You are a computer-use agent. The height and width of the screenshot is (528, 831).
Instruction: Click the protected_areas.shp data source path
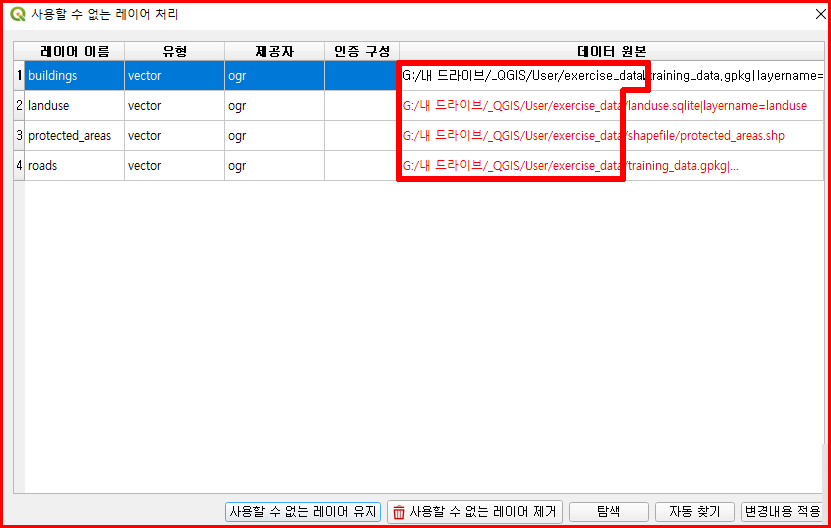click(612, 136)
